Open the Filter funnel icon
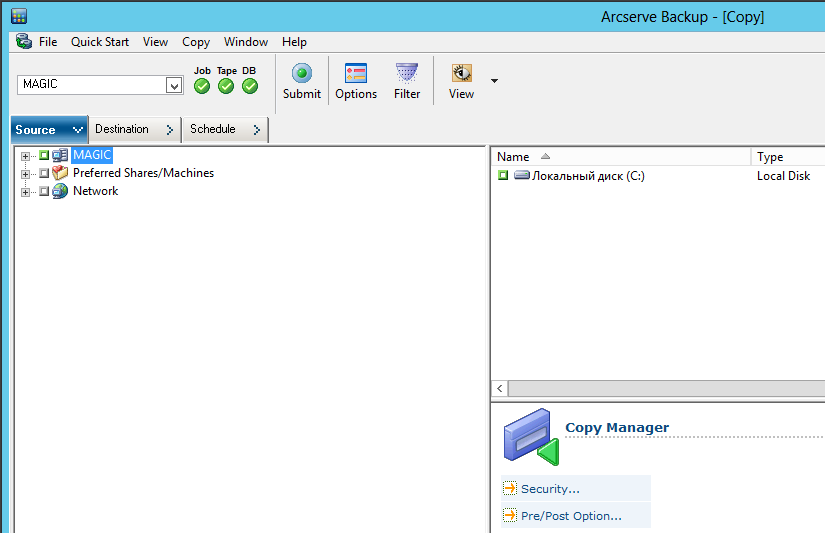Viewport: 825px width, 533px height. 407,73
